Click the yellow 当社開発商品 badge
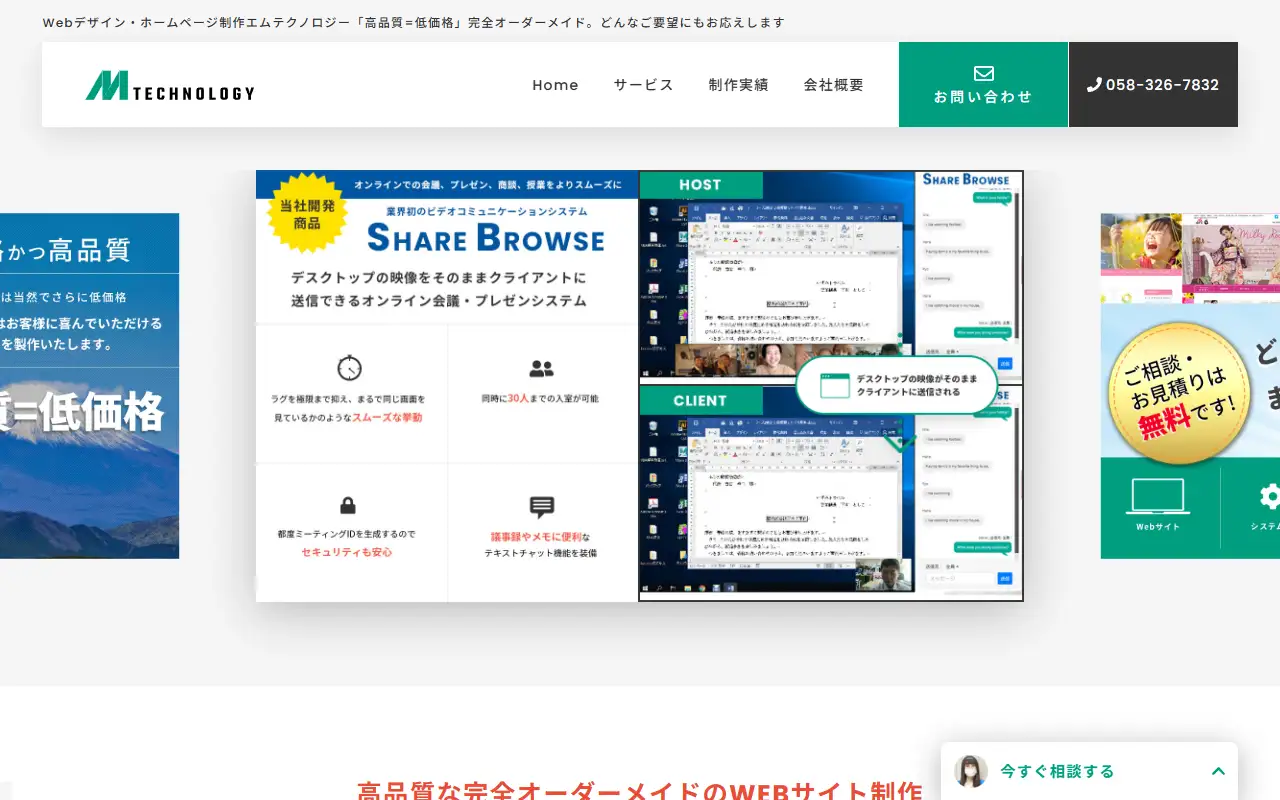 307,213
